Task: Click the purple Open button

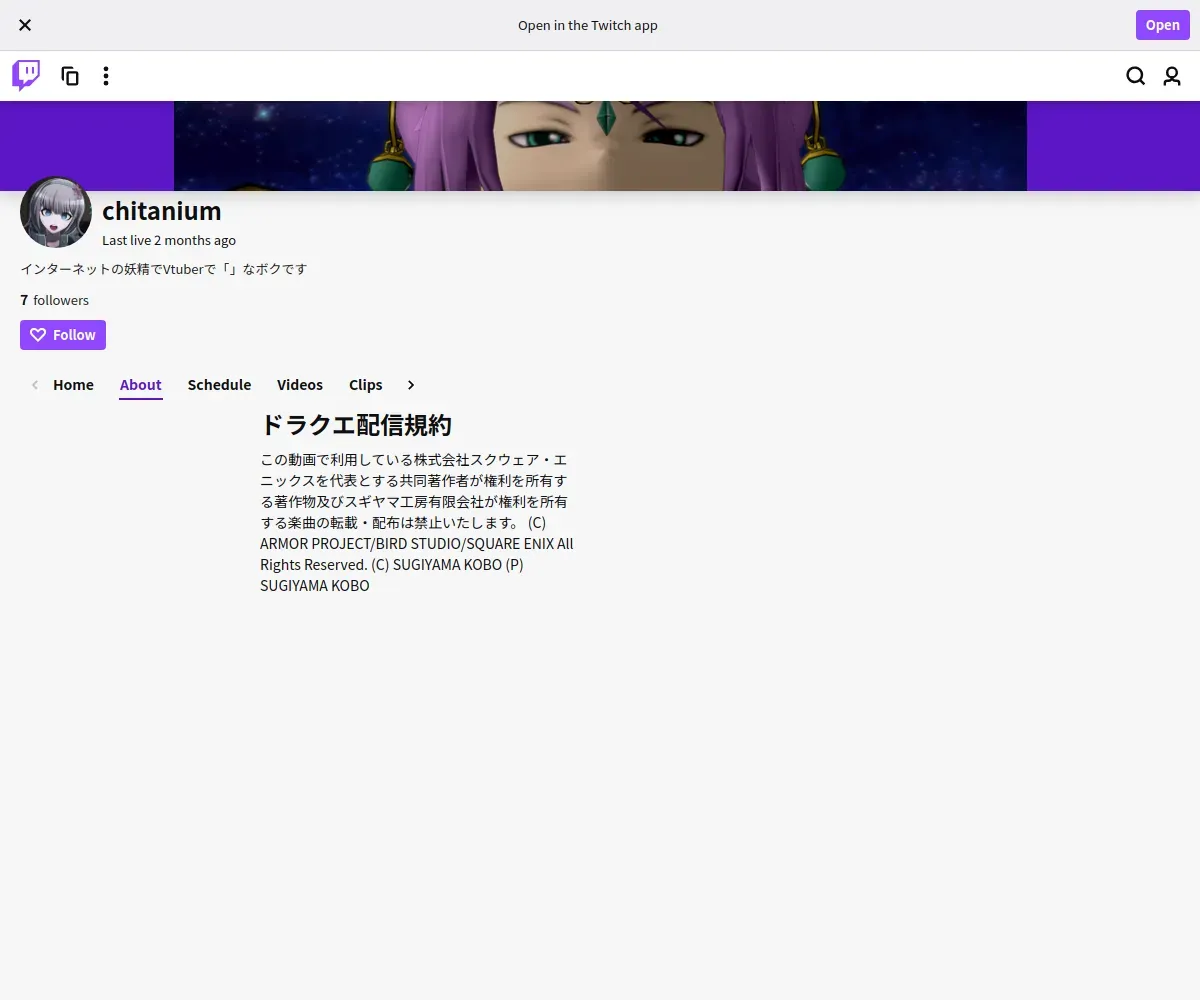Action: point(1162,25)
